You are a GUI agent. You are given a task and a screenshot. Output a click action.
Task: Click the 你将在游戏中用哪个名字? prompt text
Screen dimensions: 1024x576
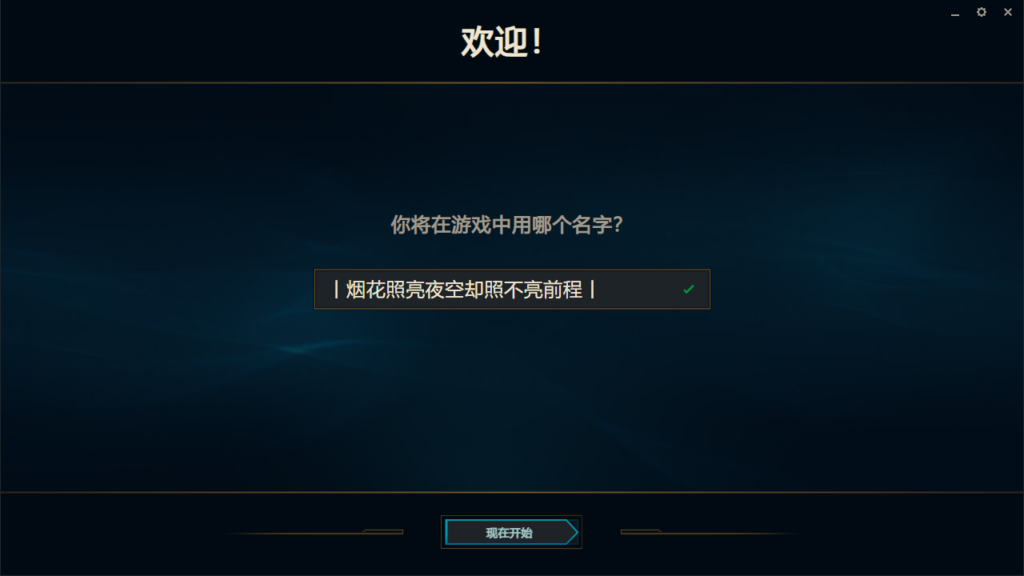click(x=507, y=225)
